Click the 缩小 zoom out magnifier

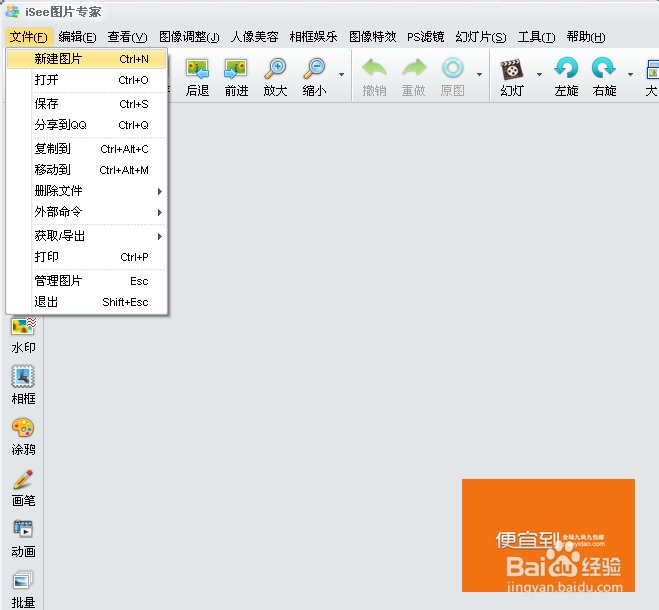click(x=314, y=69)
